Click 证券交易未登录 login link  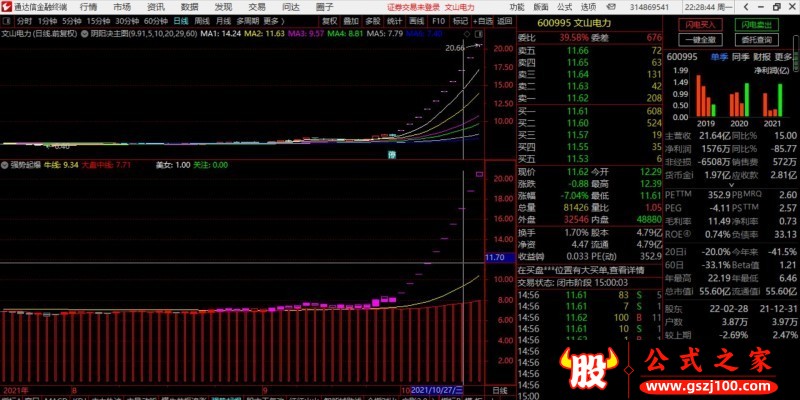pyautogui.click(x=414, y=7)
